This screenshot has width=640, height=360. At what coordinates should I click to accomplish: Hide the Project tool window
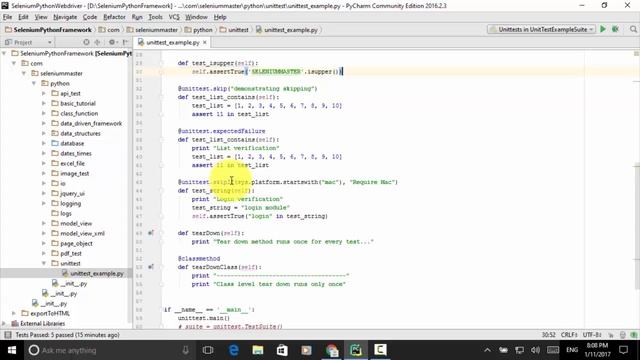(x=125, y=42)
